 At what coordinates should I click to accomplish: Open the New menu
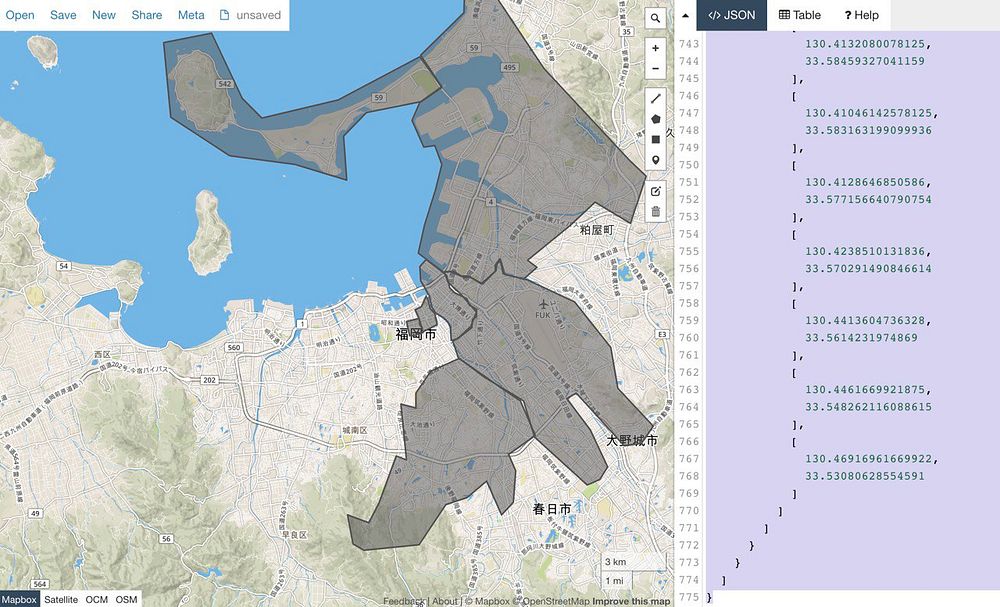tap(103, 15)
